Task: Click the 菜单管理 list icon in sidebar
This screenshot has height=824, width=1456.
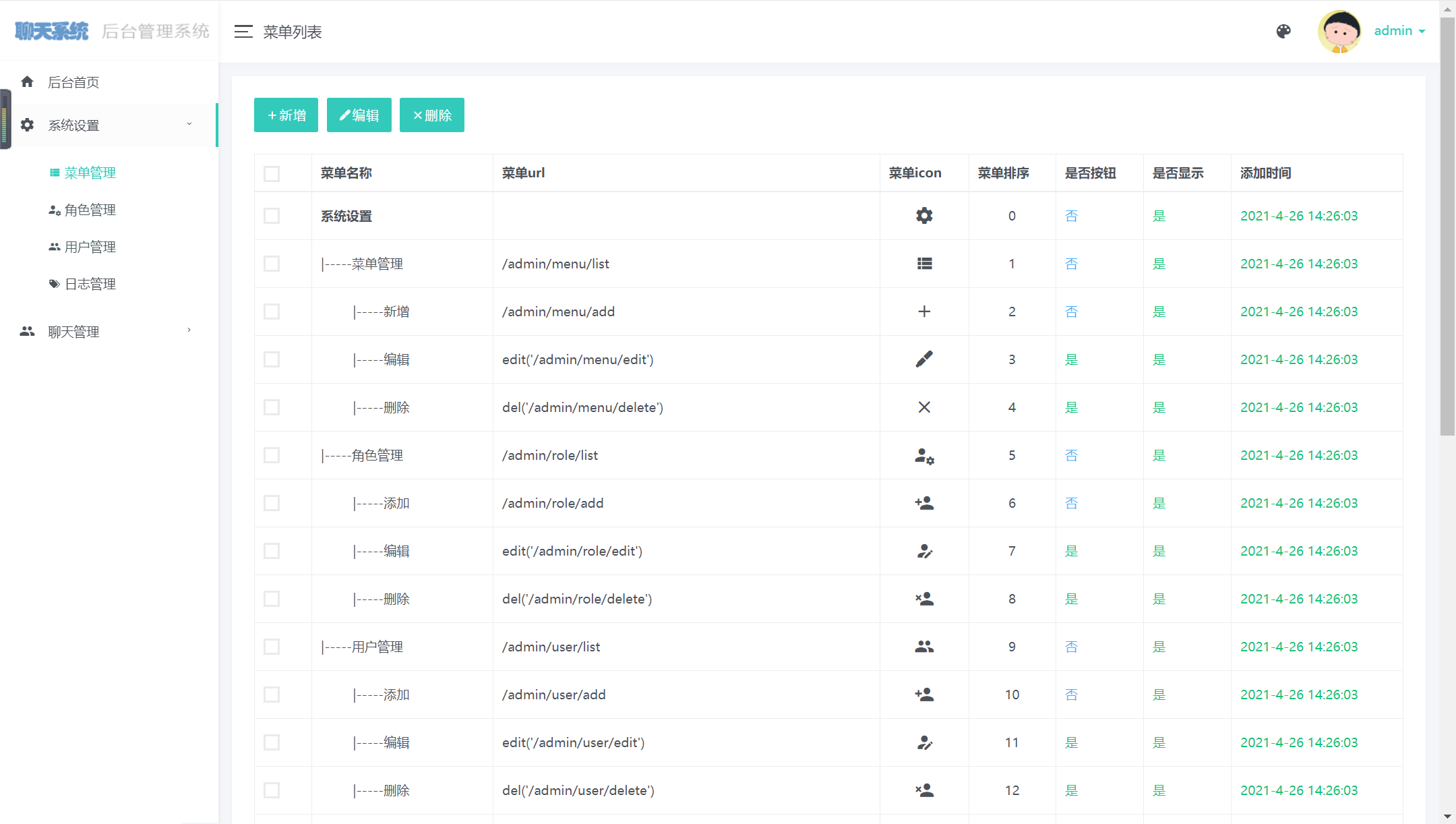Action: point(55,173)
